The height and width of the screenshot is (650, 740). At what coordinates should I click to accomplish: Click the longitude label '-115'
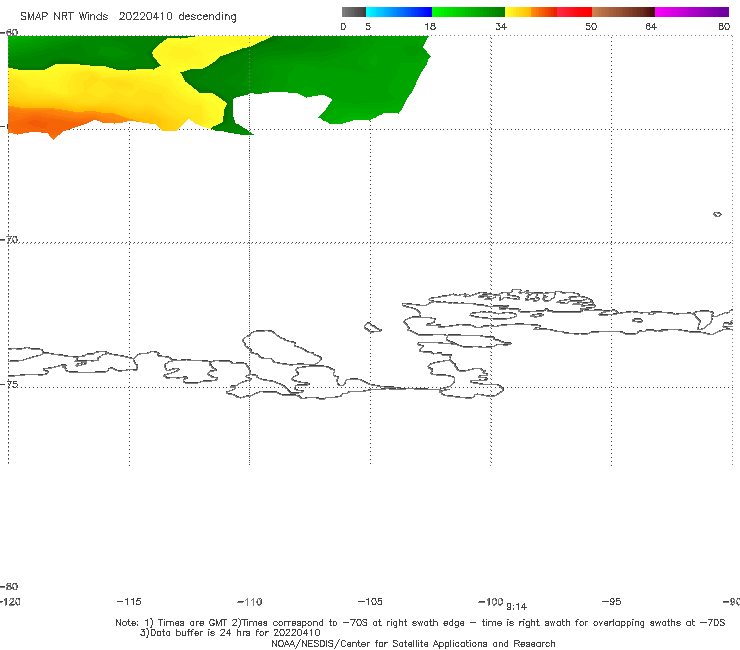tap(129, 601)
